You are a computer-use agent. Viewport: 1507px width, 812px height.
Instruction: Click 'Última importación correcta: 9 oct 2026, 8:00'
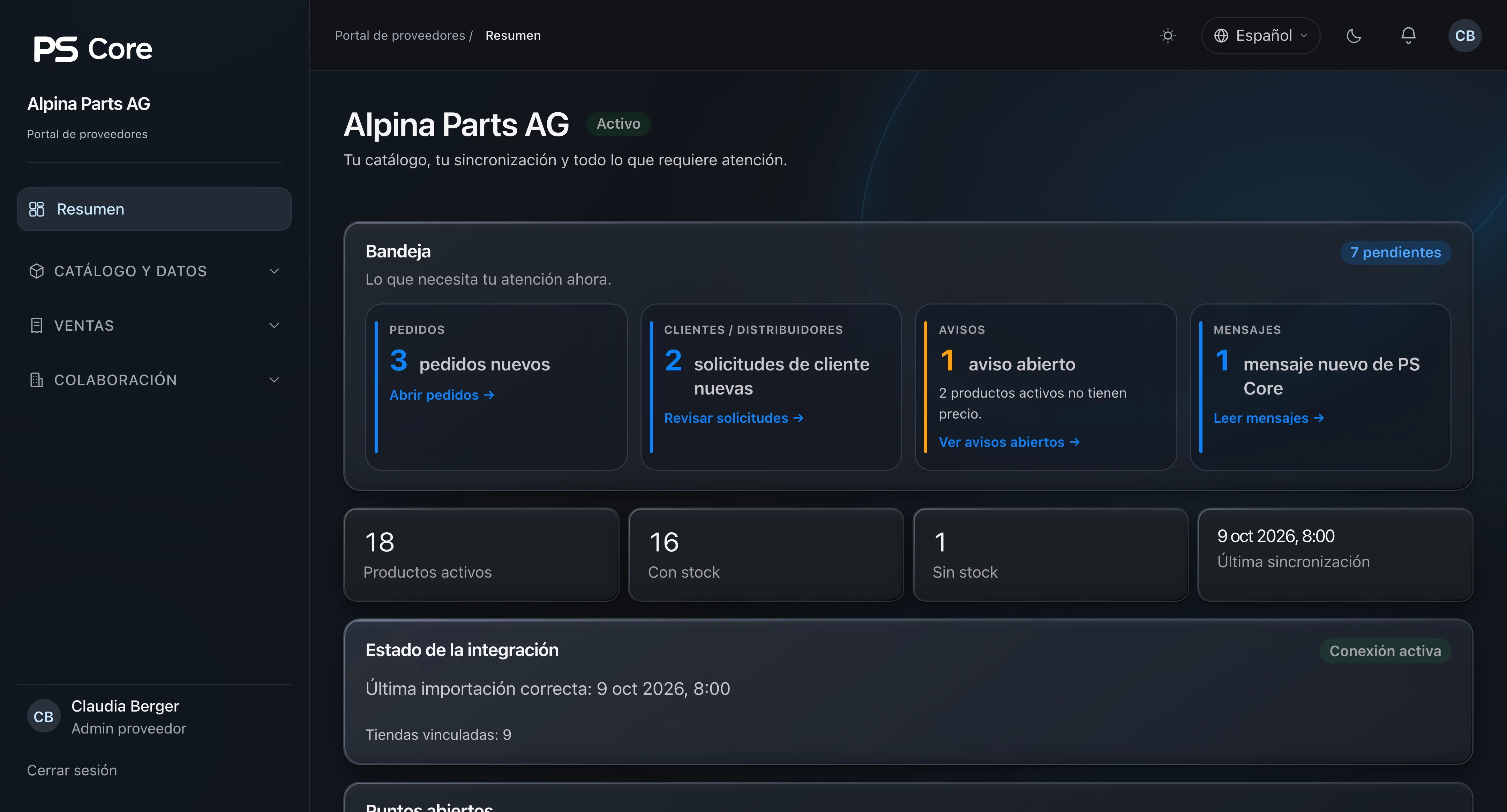(548, 689)
